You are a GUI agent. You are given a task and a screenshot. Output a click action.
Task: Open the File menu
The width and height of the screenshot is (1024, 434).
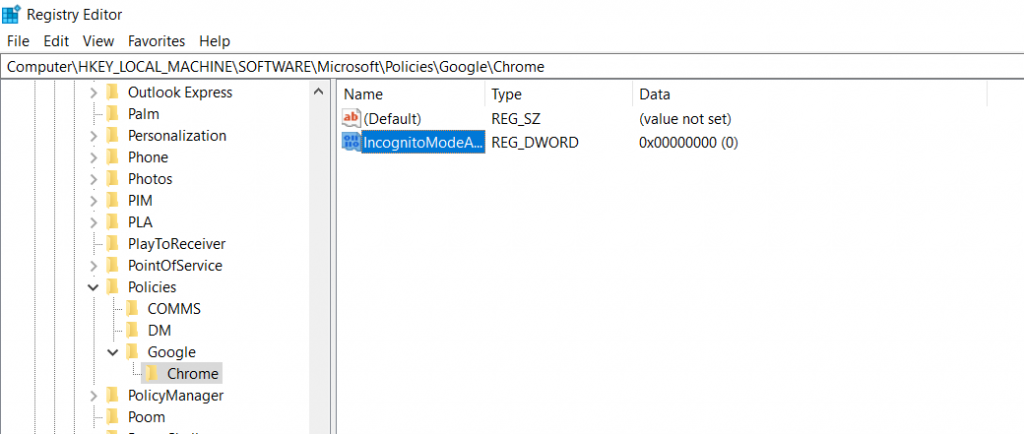(x=18, y=41)
